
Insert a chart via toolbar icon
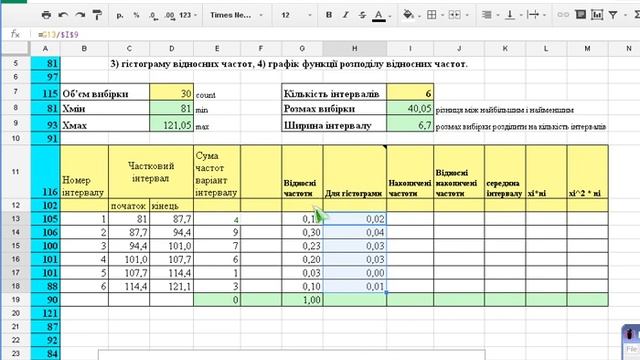tap(597, 15)
